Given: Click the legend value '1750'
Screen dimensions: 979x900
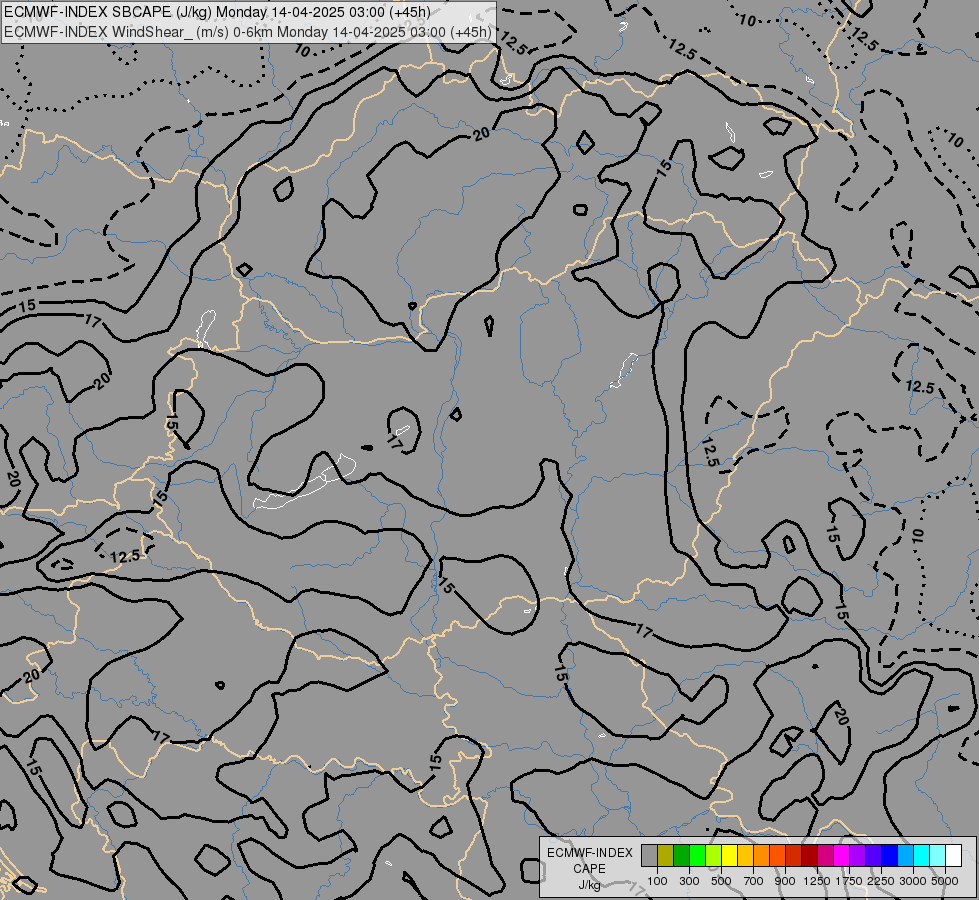Looking at the screenshot, I should point(849,881).
